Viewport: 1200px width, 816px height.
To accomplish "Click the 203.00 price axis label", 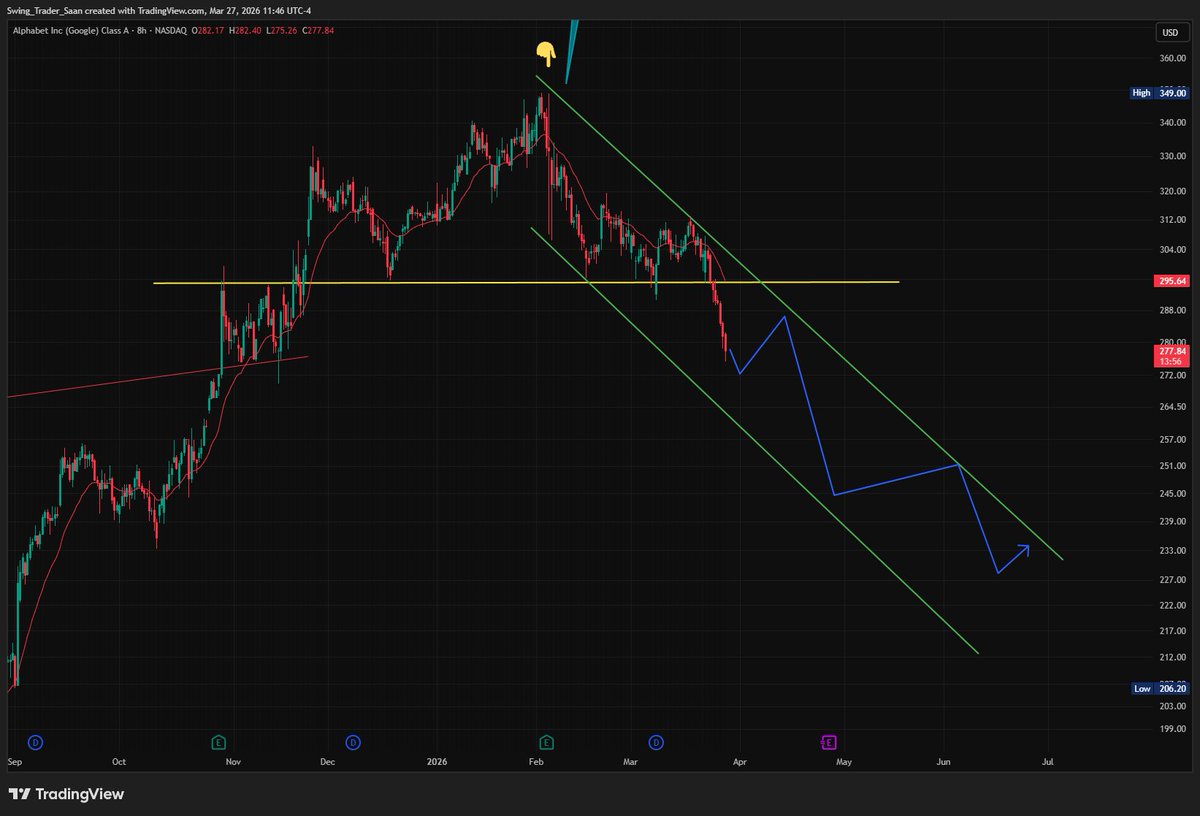I will pos(1172,707).
